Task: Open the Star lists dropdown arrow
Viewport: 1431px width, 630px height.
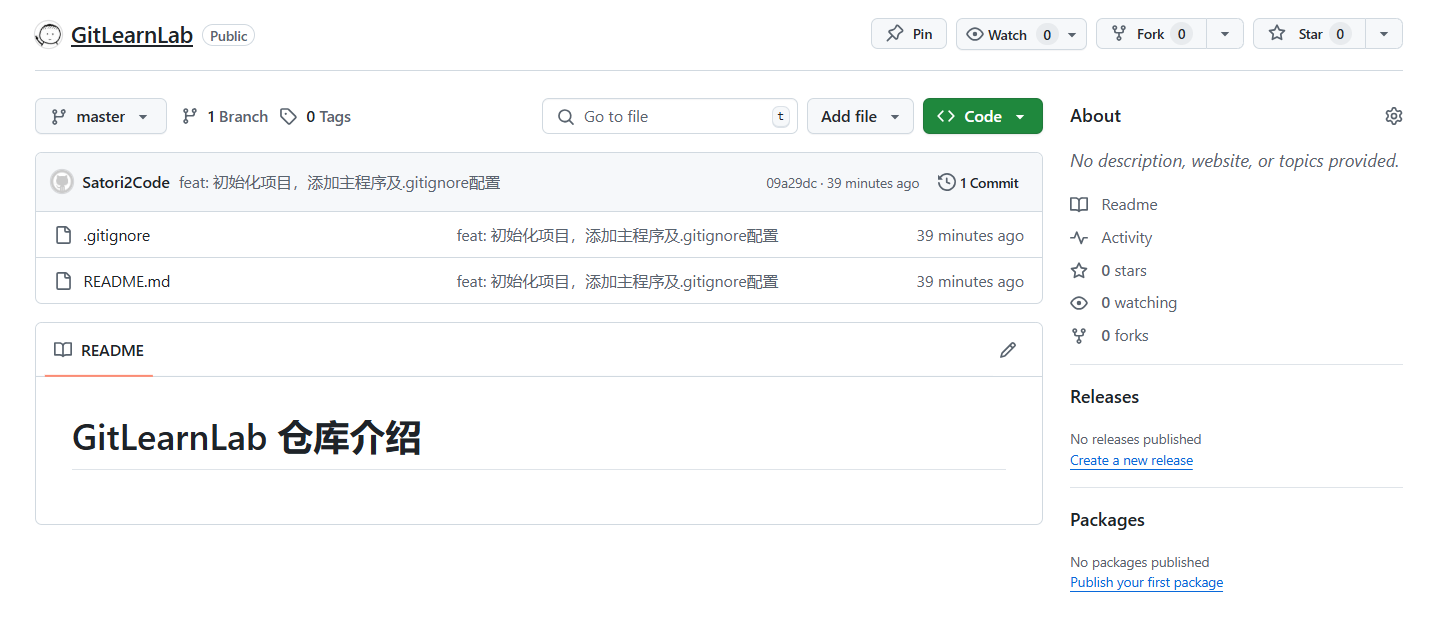Action: (x=1384, y=34)
